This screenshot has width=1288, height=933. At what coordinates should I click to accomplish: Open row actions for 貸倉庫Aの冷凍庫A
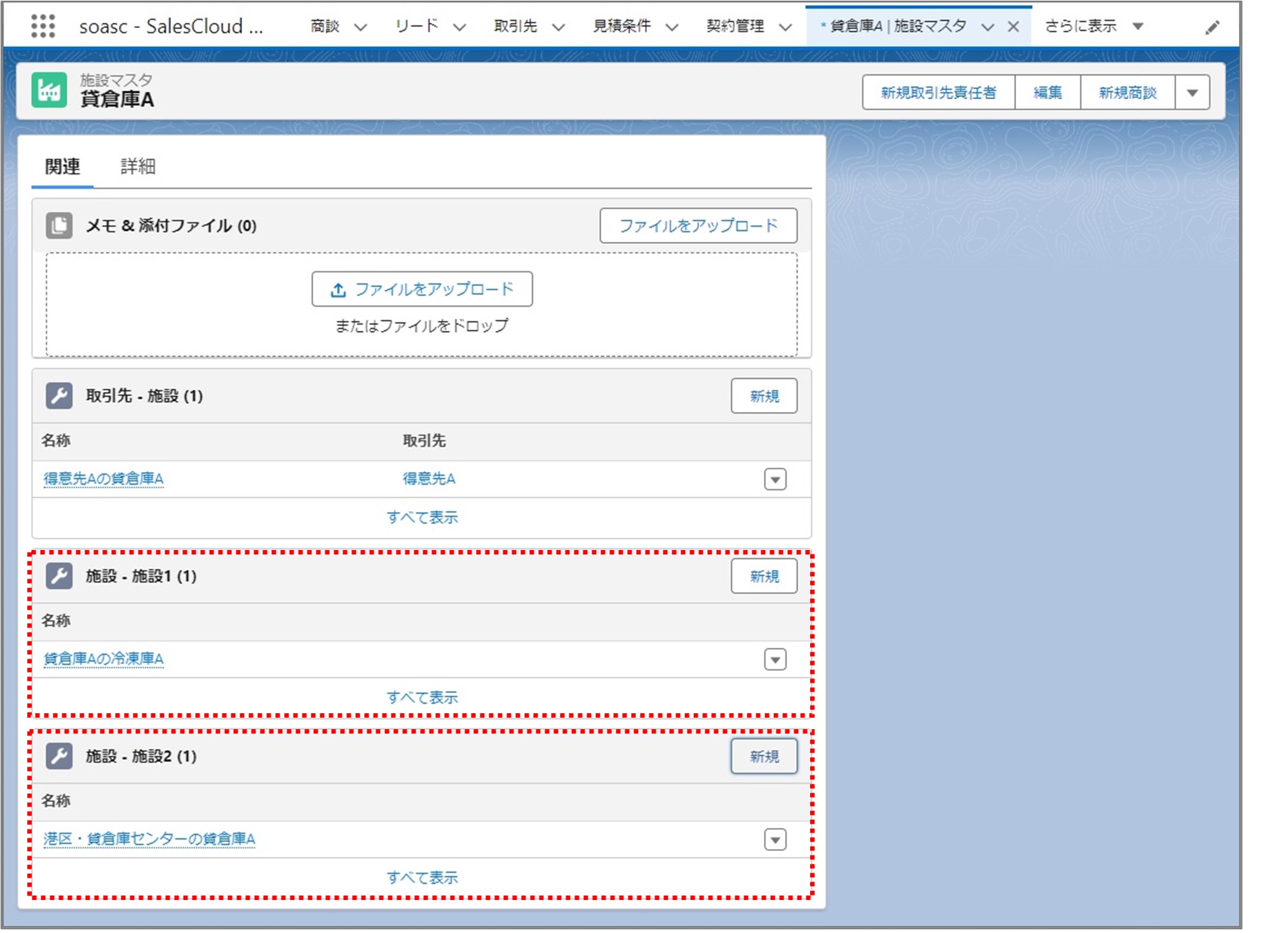click(x=775, y=659)
